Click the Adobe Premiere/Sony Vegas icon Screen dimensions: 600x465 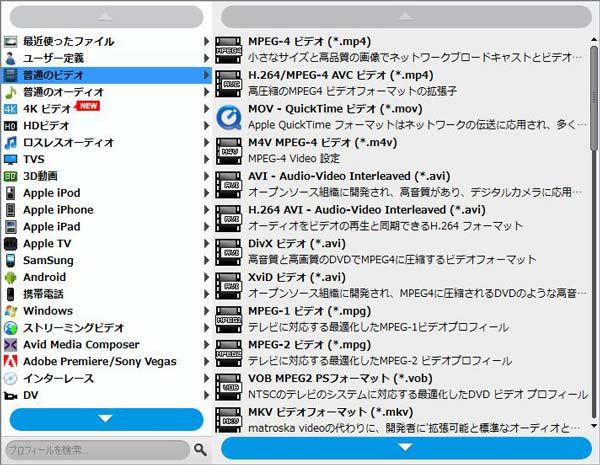(10, 361)
